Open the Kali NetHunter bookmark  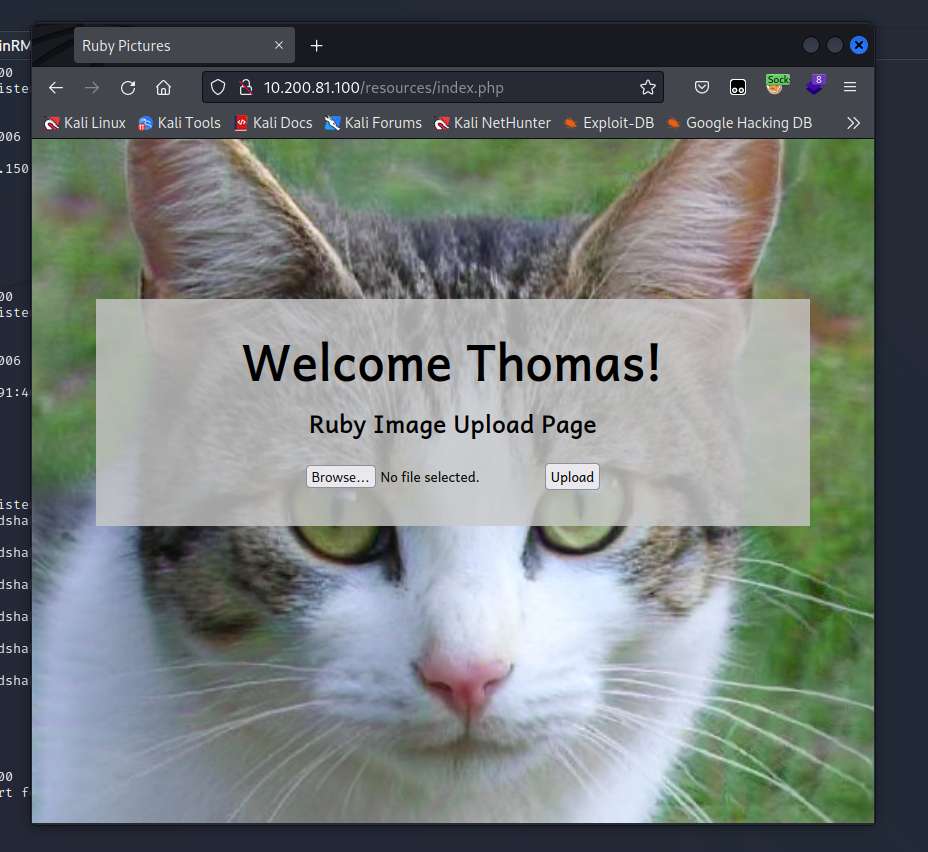(x=492, y=123)
